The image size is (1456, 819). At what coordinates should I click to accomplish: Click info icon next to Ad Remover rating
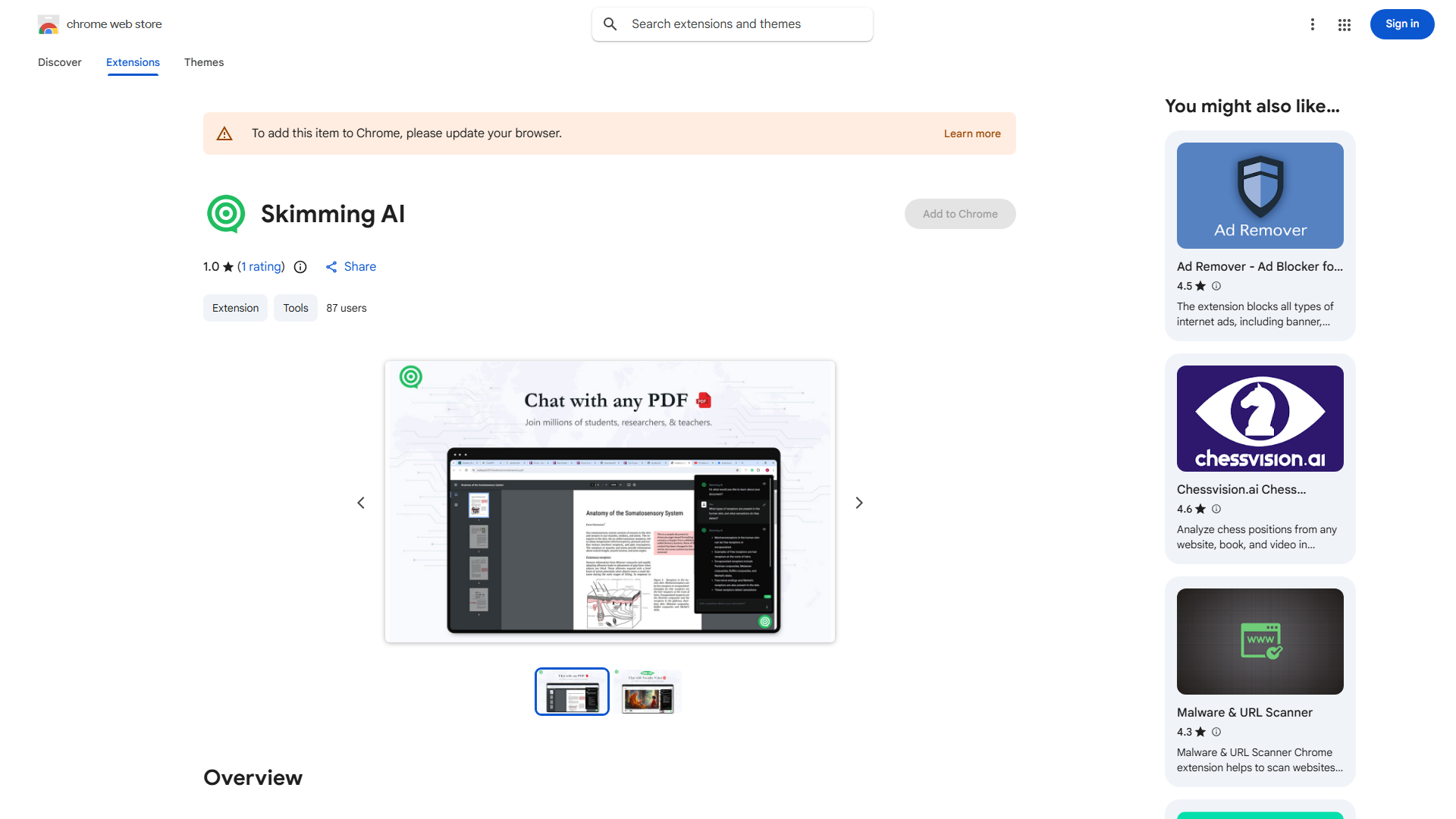tap(1216, 286)
